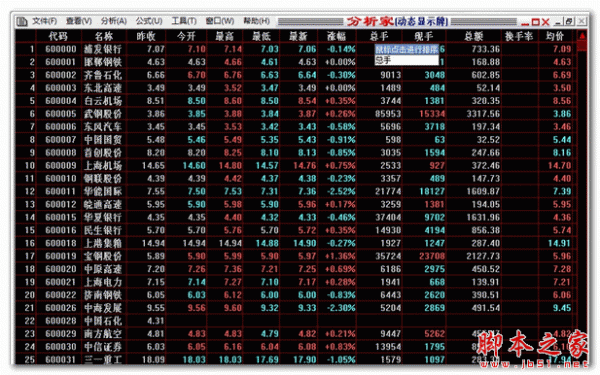The image size is (600, 375).
Task: Select stock 首创股份 row name
Action: pos(103,153)
